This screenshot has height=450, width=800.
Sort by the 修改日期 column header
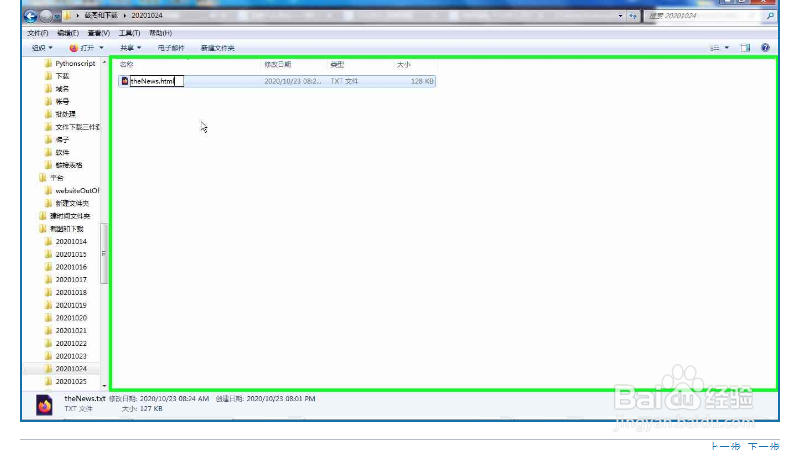coord(278,65)
